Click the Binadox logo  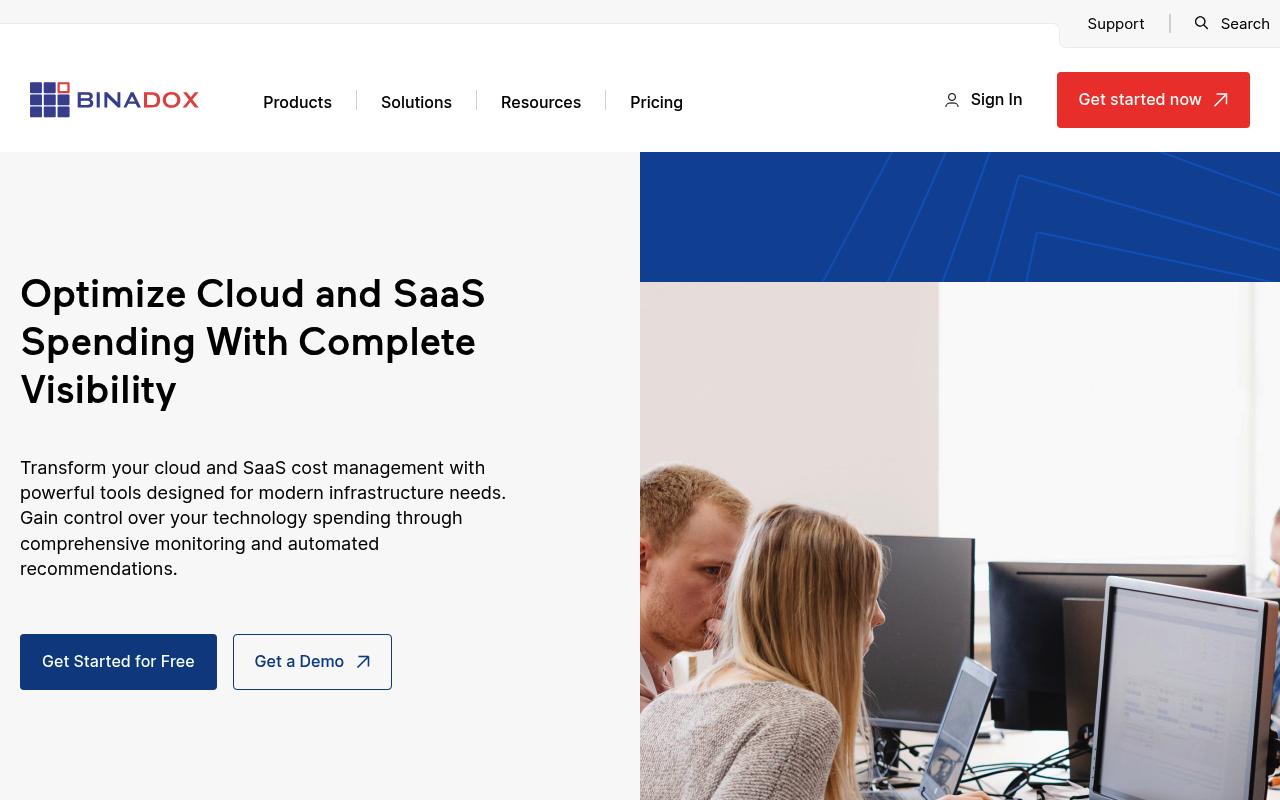point(114,100)
